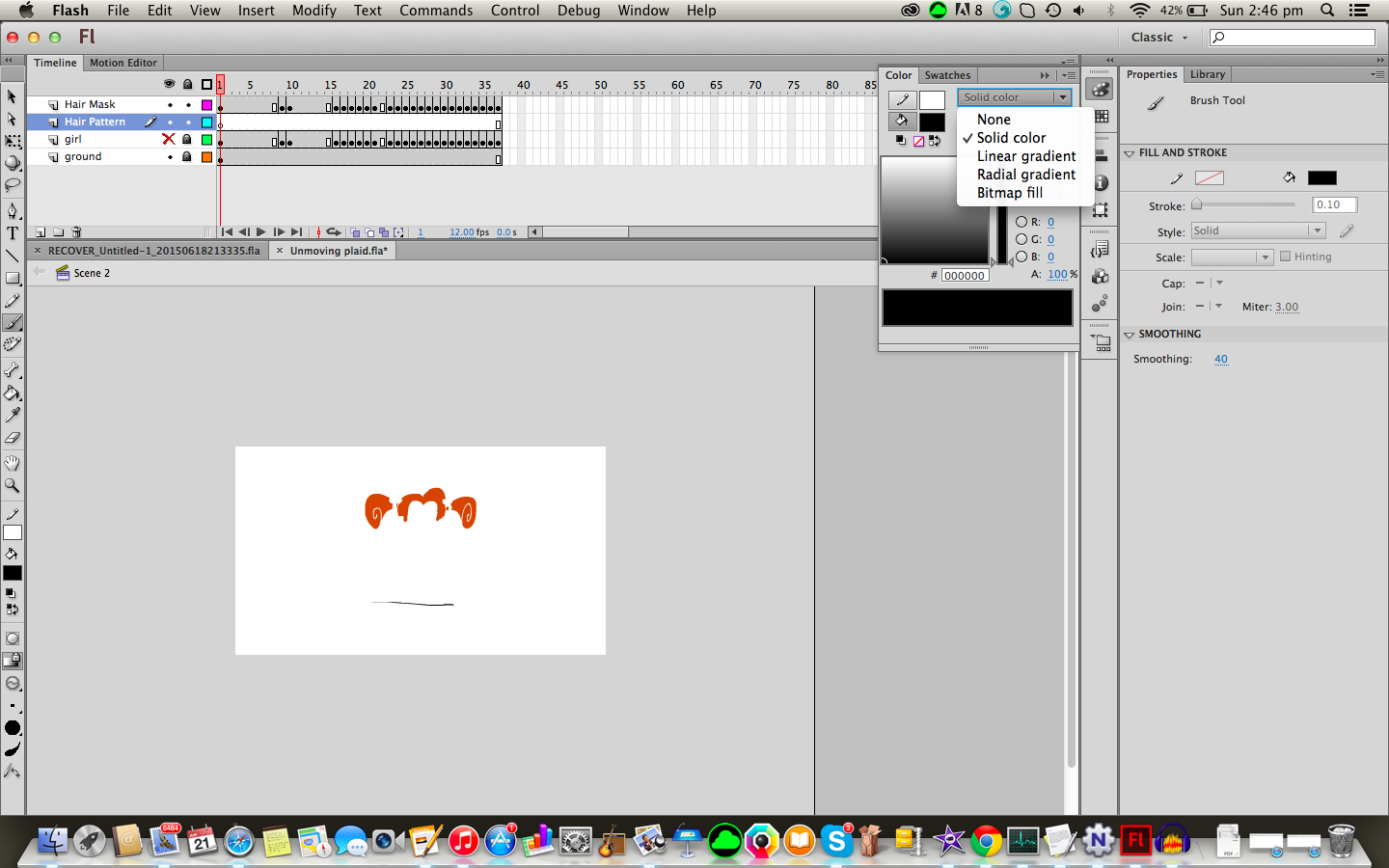Select the Line tool
1389x868 pixels.
13,256
